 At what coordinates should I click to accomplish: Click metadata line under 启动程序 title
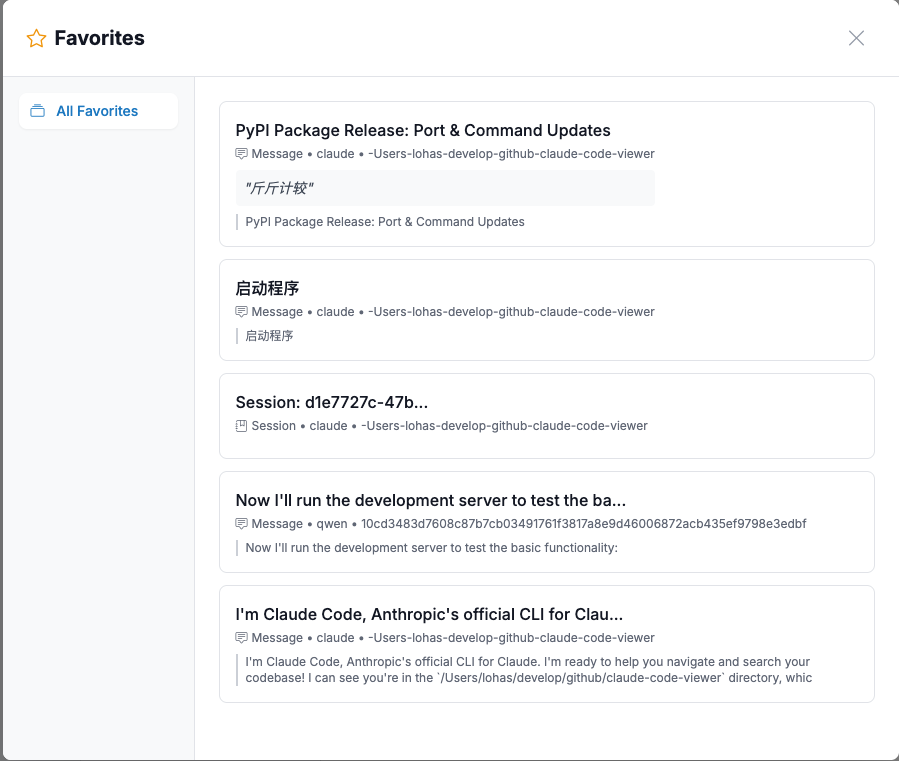click(x=453, y=311)
